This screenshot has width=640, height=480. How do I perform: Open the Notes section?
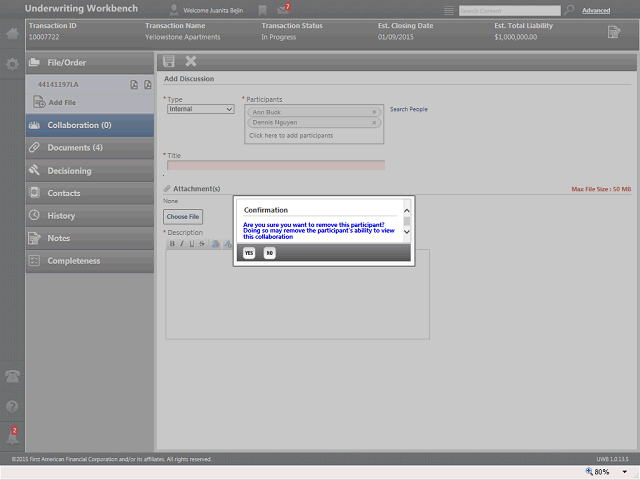(90, 238)
